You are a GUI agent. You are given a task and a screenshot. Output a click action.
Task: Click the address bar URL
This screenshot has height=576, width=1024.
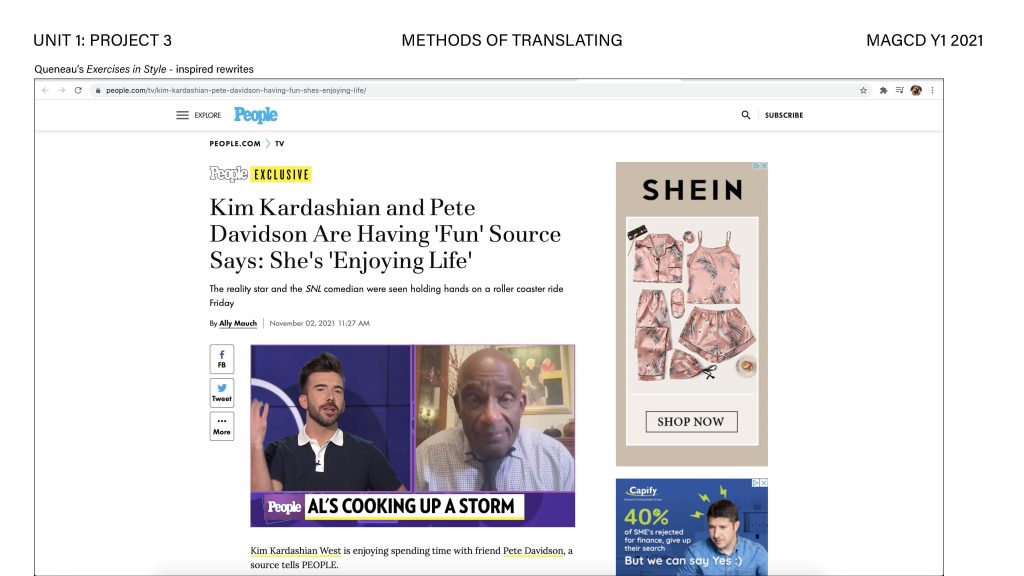point(236,90)
